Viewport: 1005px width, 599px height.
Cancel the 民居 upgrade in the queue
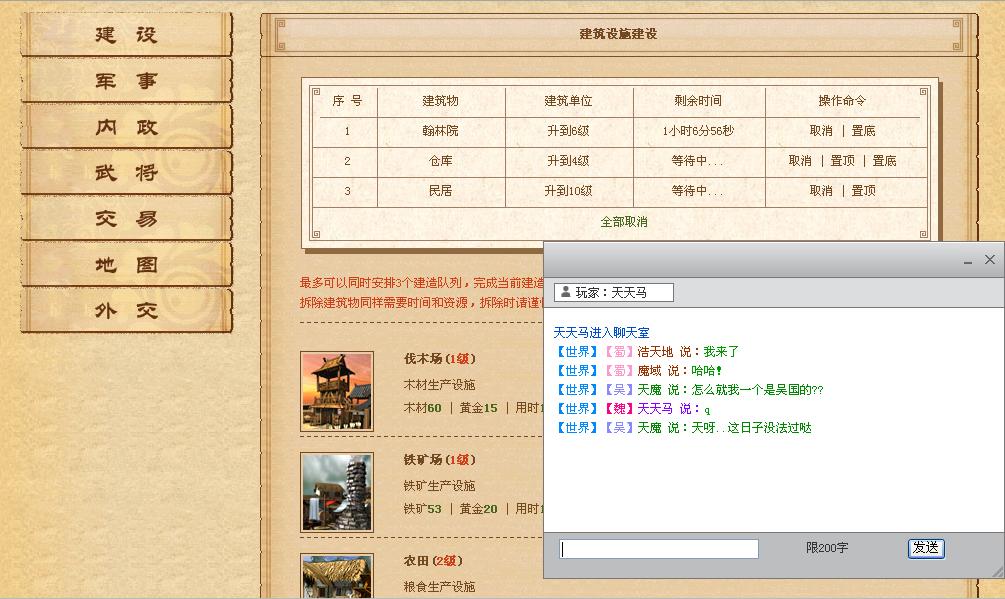(821, 191)
